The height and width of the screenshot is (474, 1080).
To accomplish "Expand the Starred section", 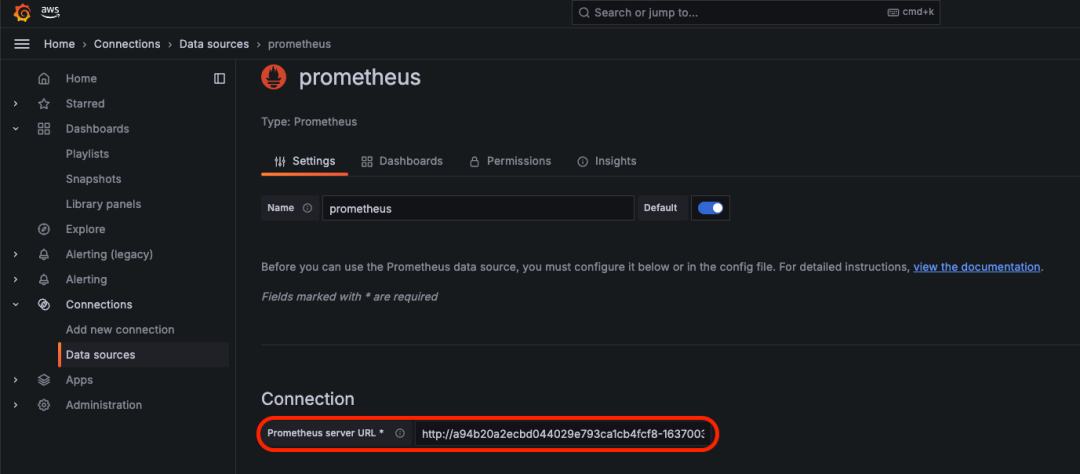I will (x=15, y=104).
